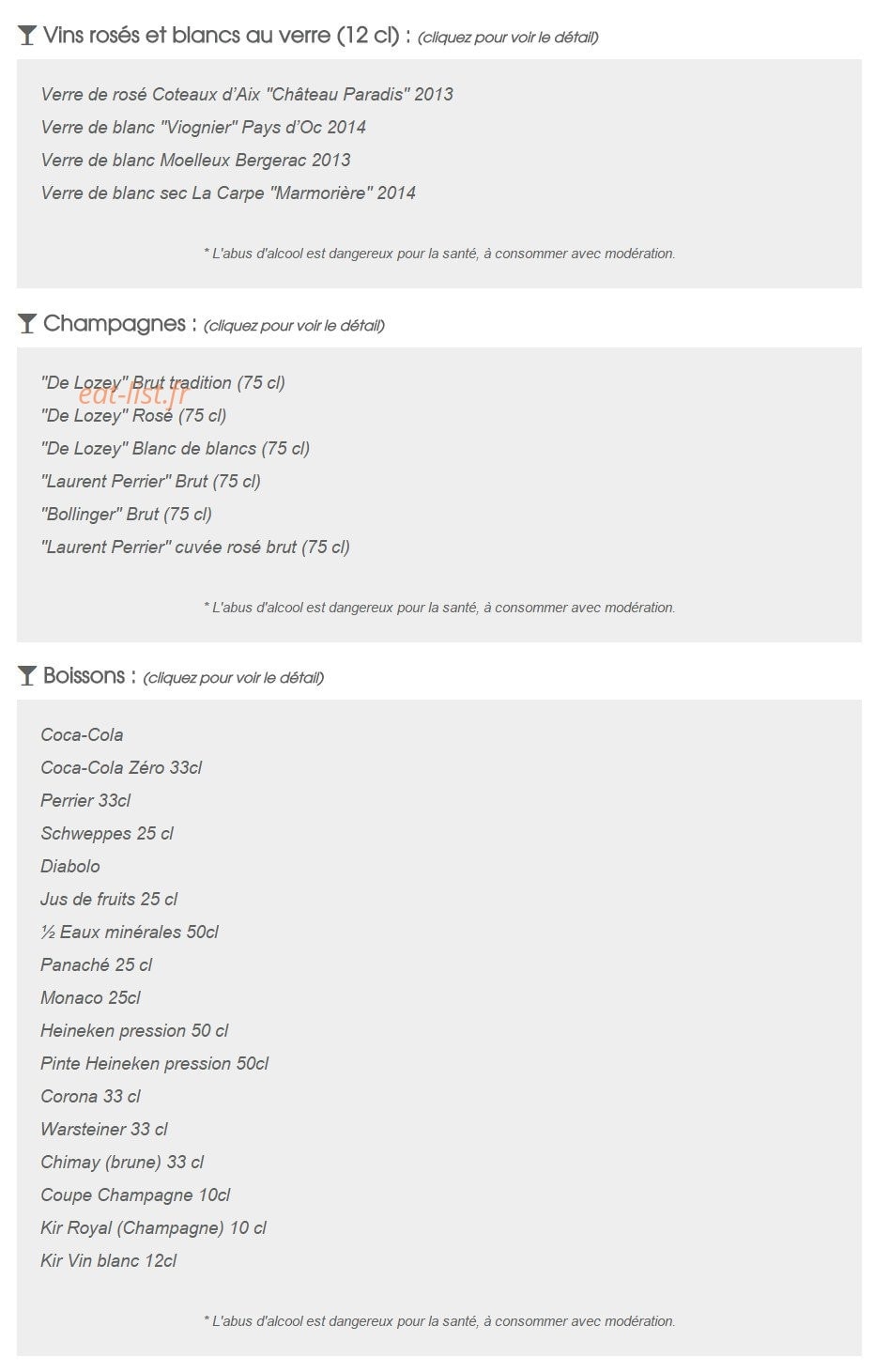This screenshot has width=875, height=1372.
Task: Open Verre de rosé Coteaux d'Aix item
Action: pos(247,94)
